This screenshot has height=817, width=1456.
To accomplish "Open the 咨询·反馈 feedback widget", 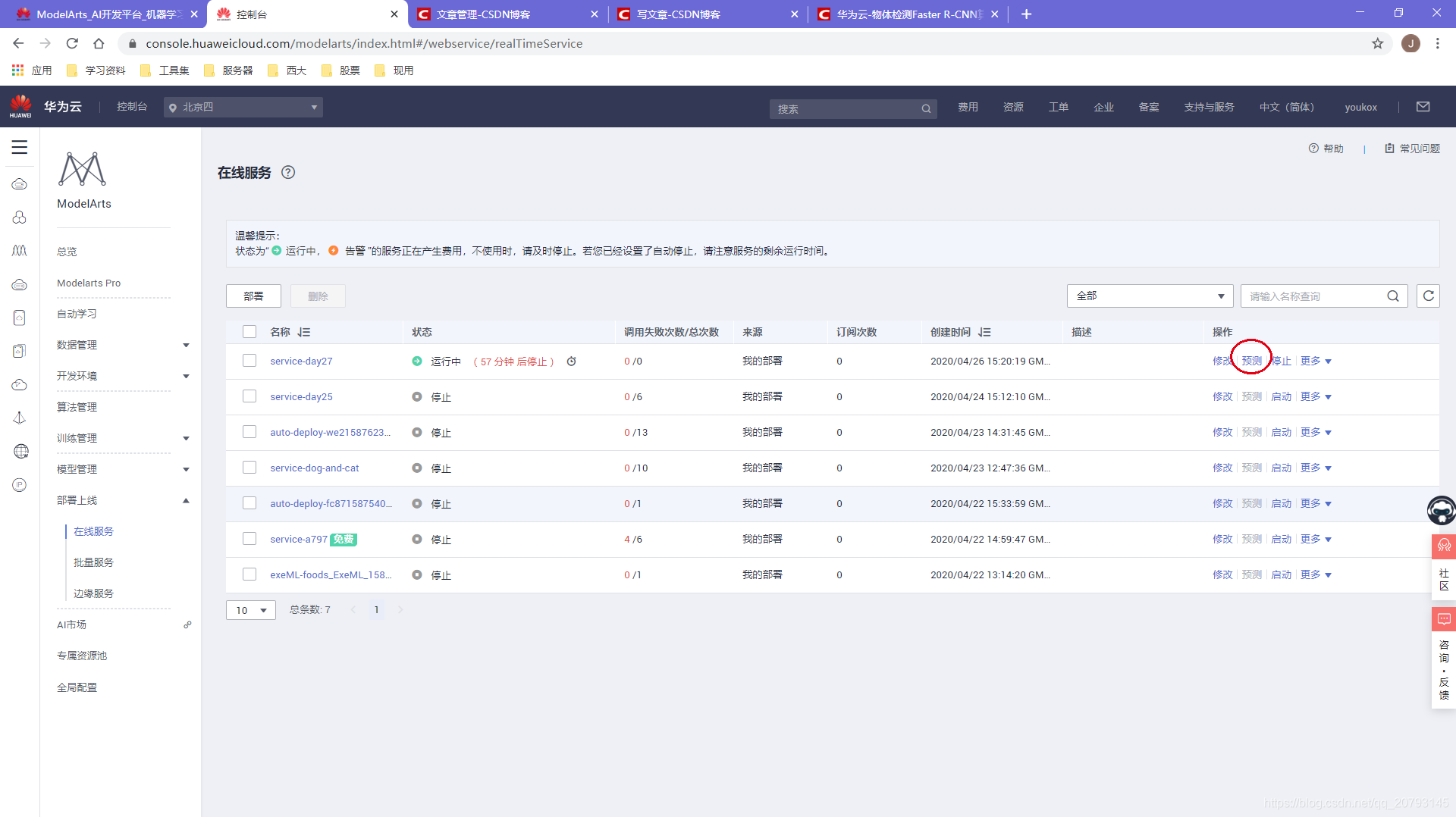I will pyautogui.click(x=1444, y=658).
